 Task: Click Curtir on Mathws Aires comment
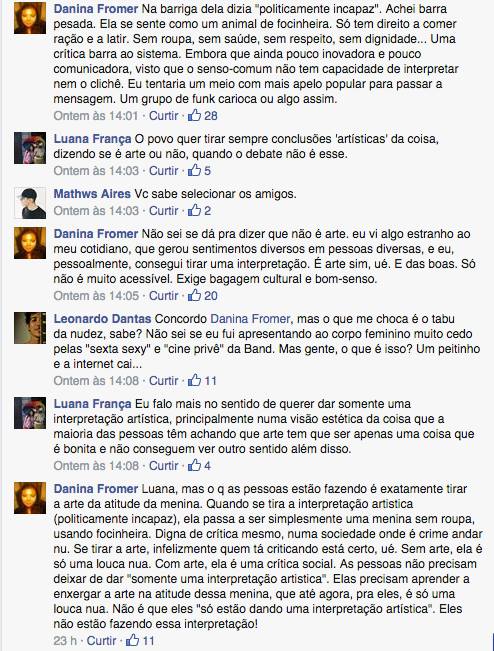click(164, 210)
